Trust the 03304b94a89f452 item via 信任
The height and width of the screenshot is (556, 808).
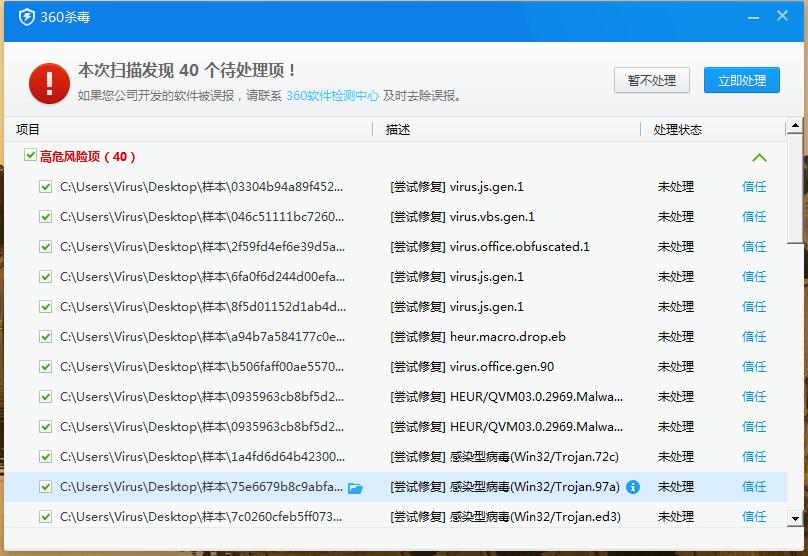(x=754, y=187)
